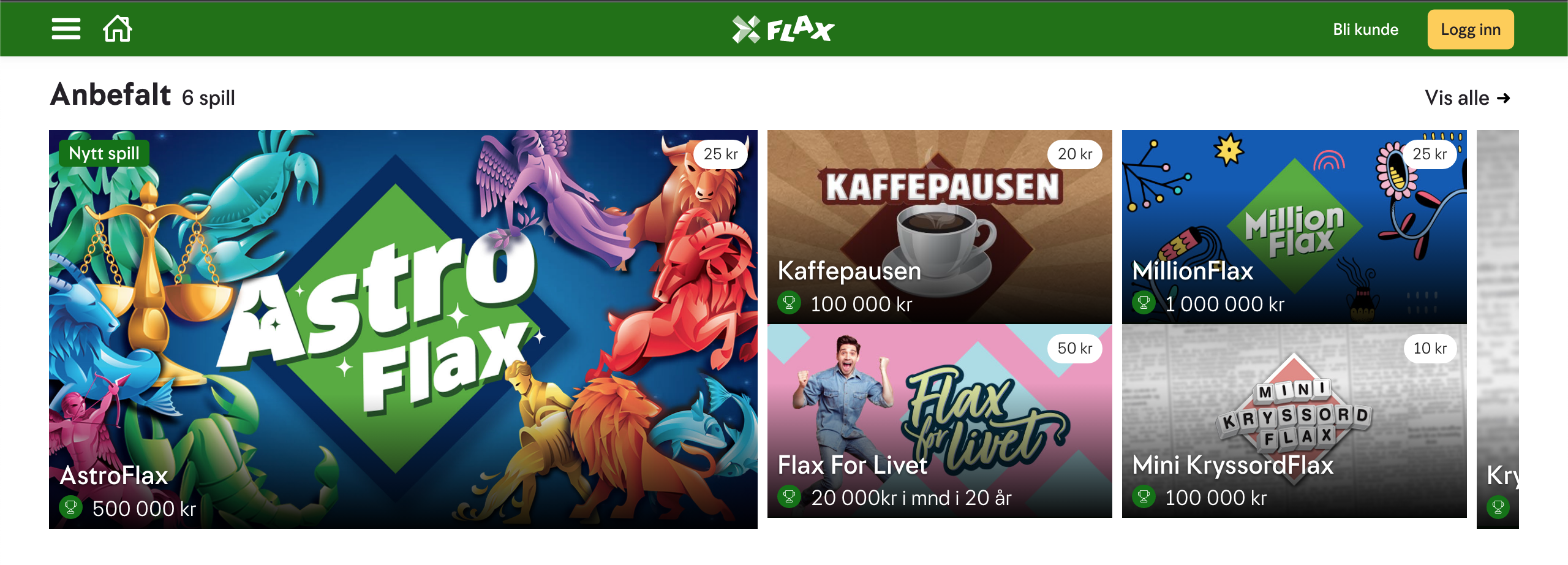Click the trophy icon under Flax For Livet
1568x565 pixels.
tap(789, 497)
